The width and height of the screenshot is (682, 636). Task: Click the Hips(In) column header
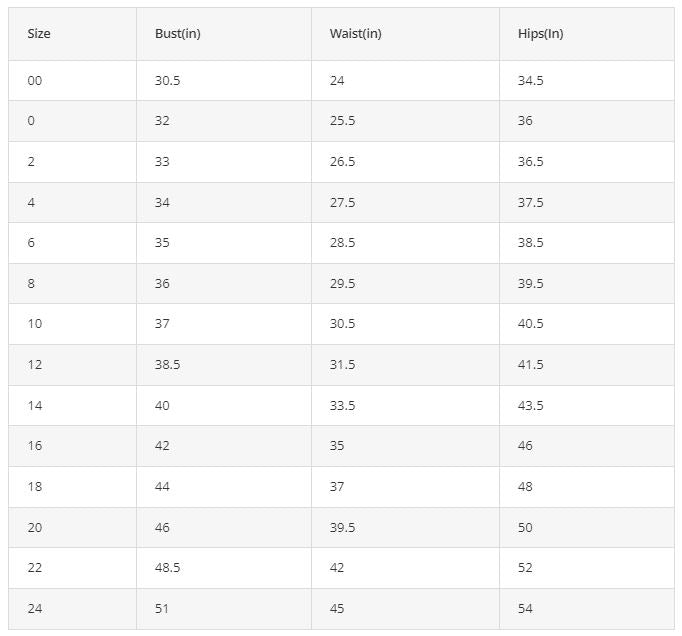tap(540, 33)
